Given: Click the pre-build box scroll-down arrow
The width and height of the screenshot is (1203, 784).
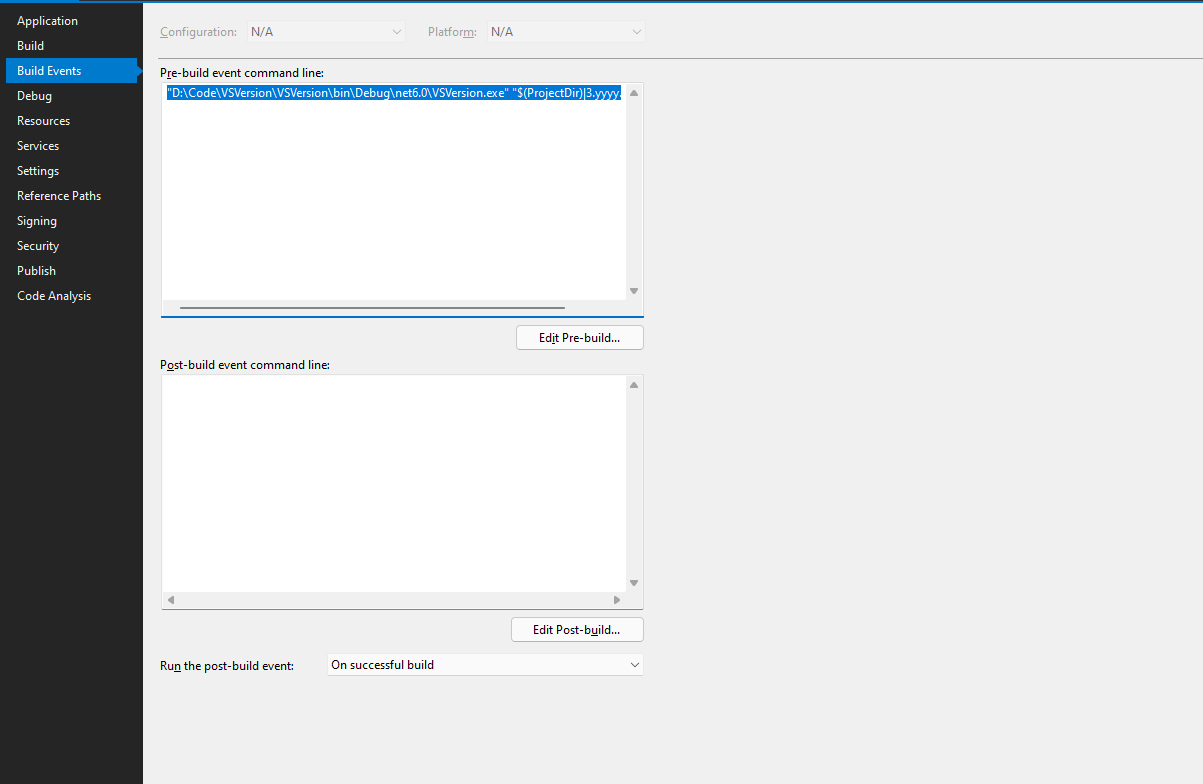Looking at the screenshot, I should pos(633,290).
